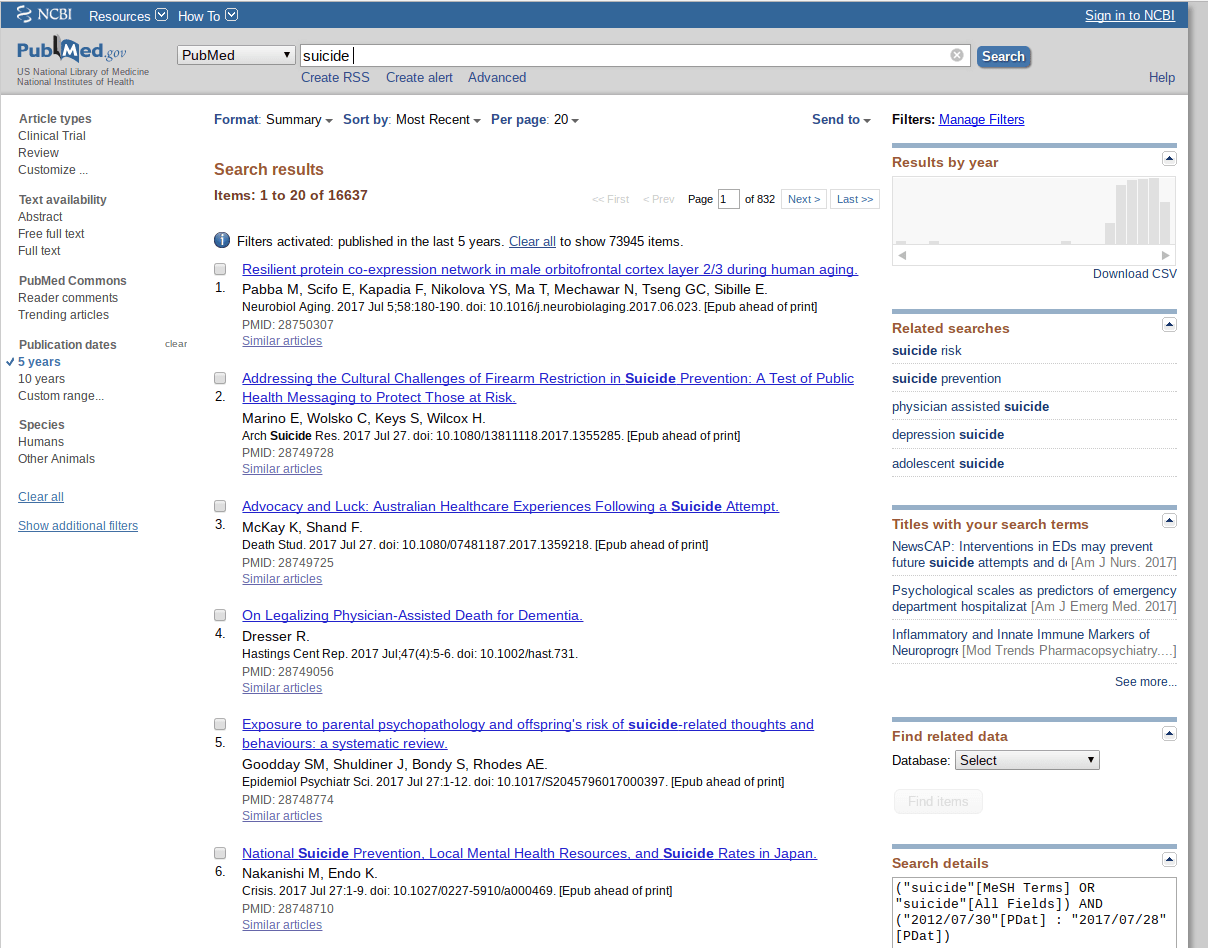The image size is (1208, 948).
Task: Collapse the Search details panel
Action: click(x=1169, y=860)
